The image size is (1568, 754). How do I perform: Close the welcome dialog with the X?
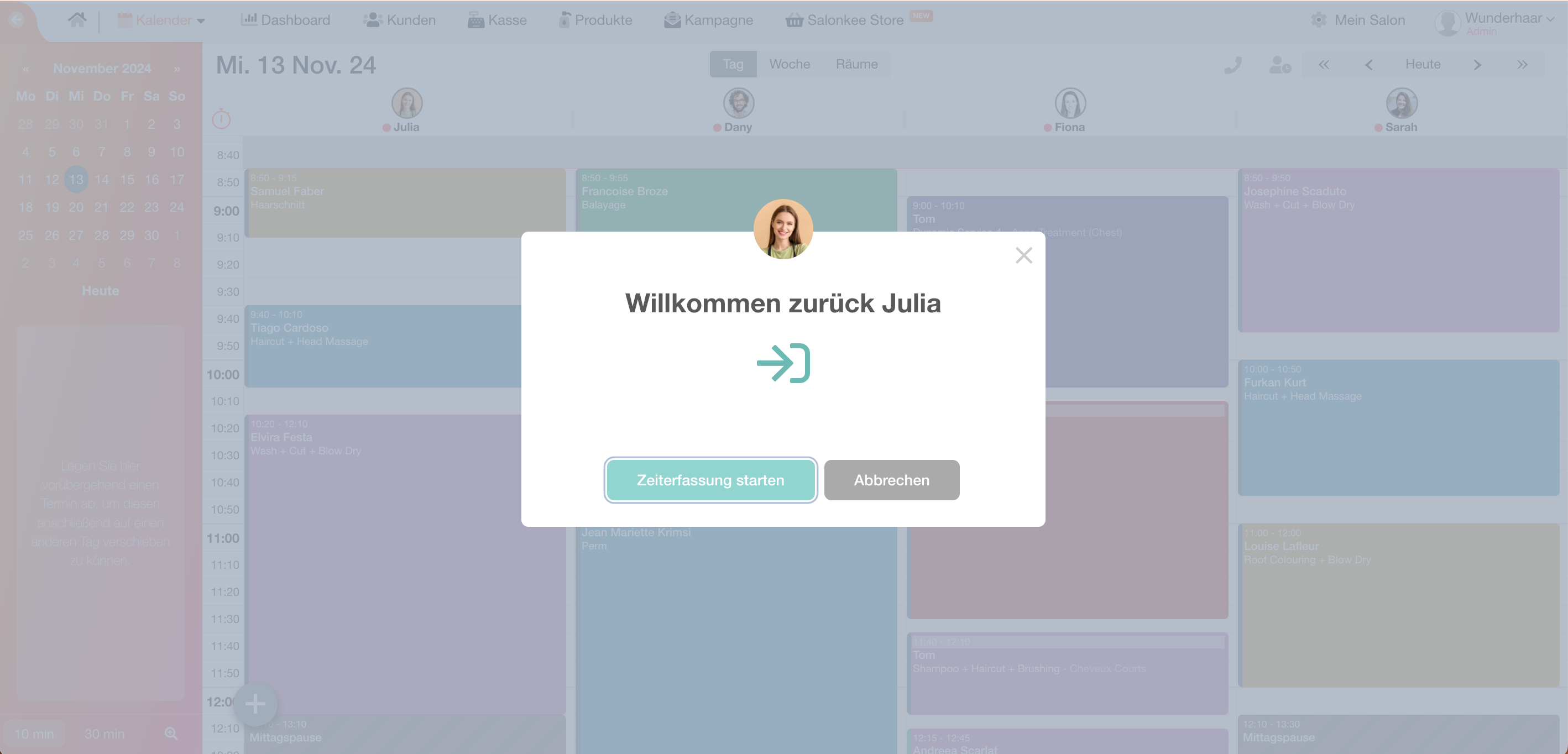tap(1024, 255)
